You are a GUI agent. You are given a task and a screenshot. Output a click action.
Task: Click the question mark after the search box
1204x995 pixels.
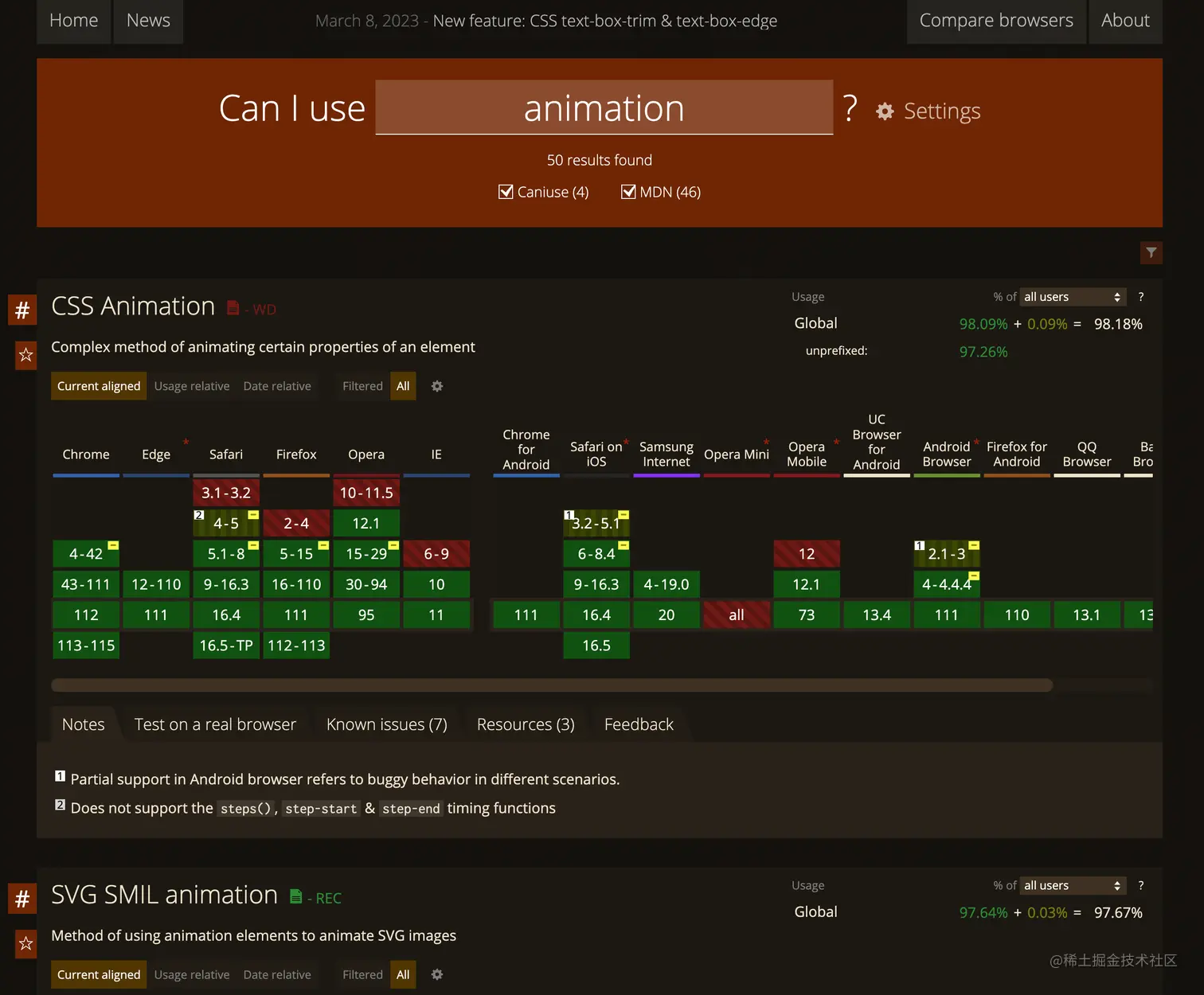850,108
